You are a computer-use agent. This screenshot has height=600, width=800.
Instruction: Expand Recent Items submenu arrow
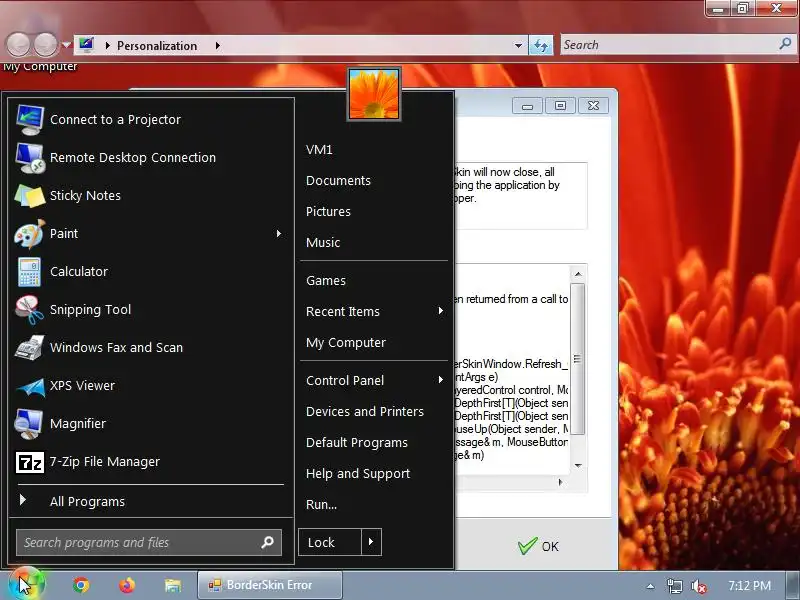point(440,311)
